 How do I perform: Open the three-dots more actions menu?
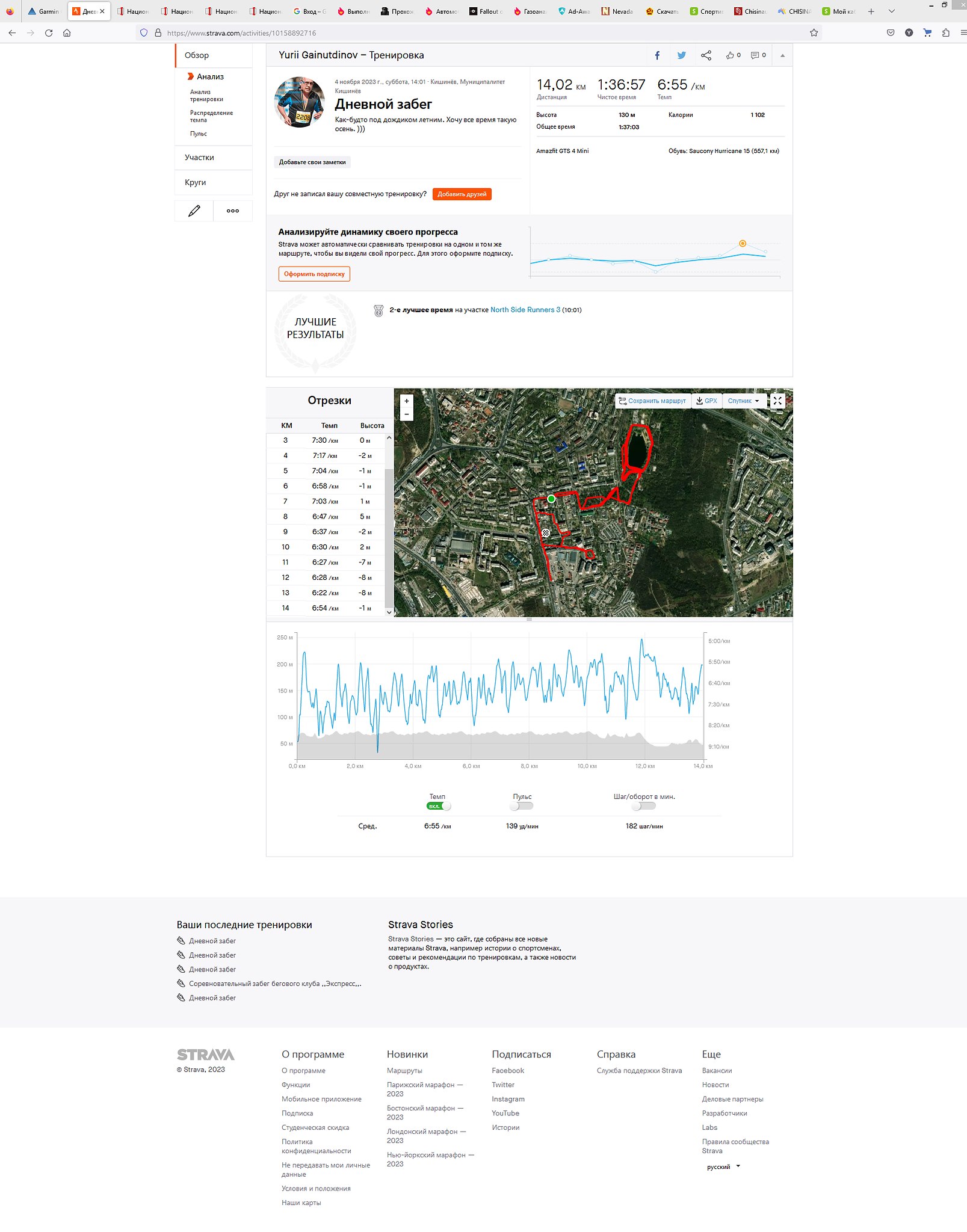pyautogui.click(x=233, y=211)
